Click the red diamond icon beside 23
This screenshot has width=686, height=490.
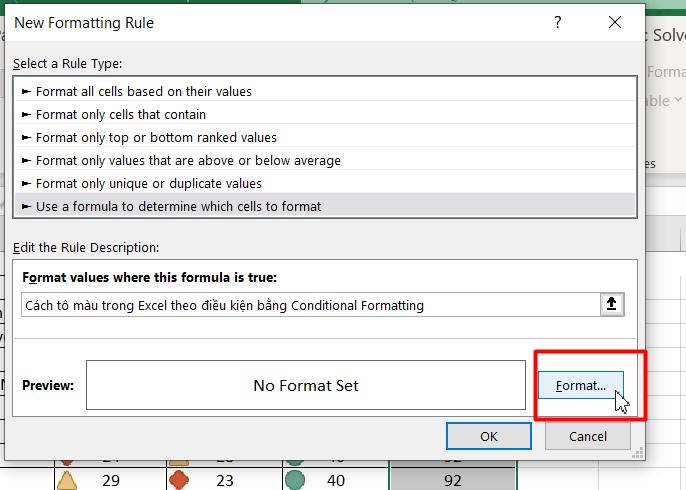178,480
